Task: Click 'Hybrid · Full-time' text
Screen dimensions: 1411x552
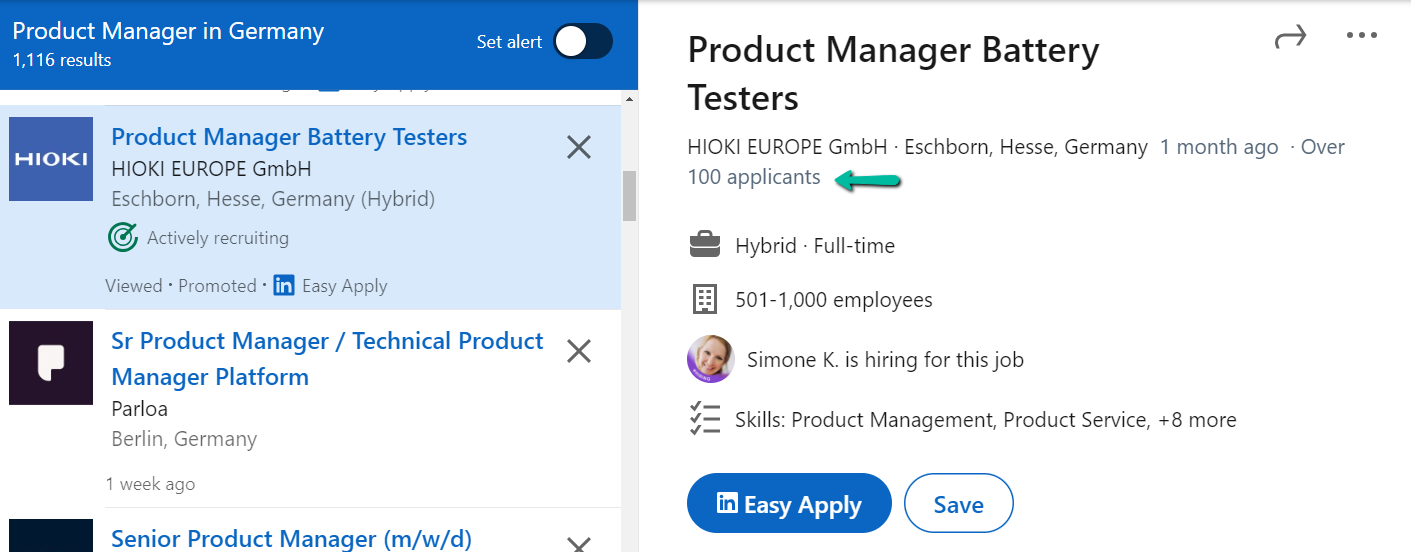Action: pos(815,246)
